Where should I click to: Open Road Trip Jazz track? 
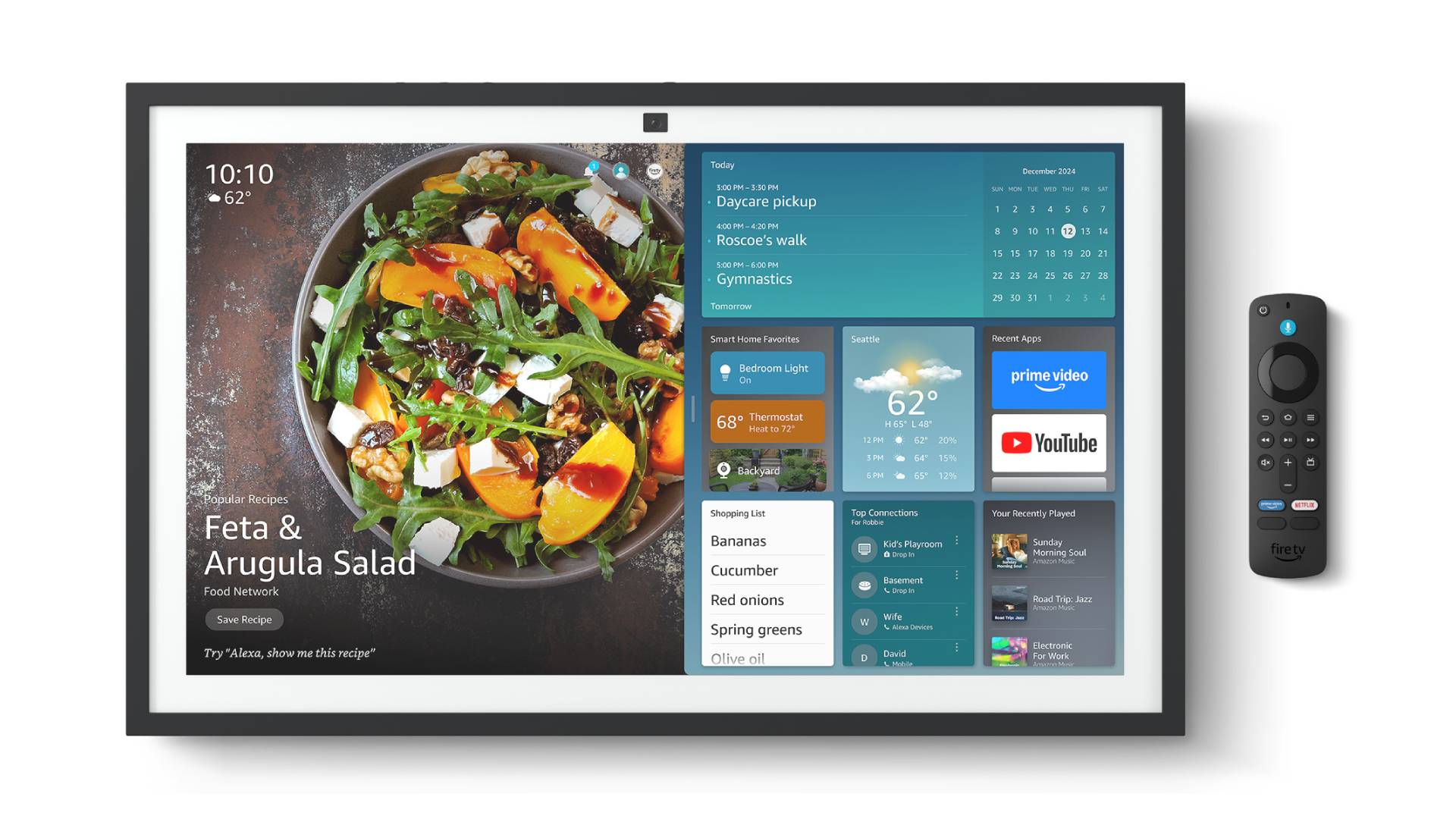tap(1049, 600)
